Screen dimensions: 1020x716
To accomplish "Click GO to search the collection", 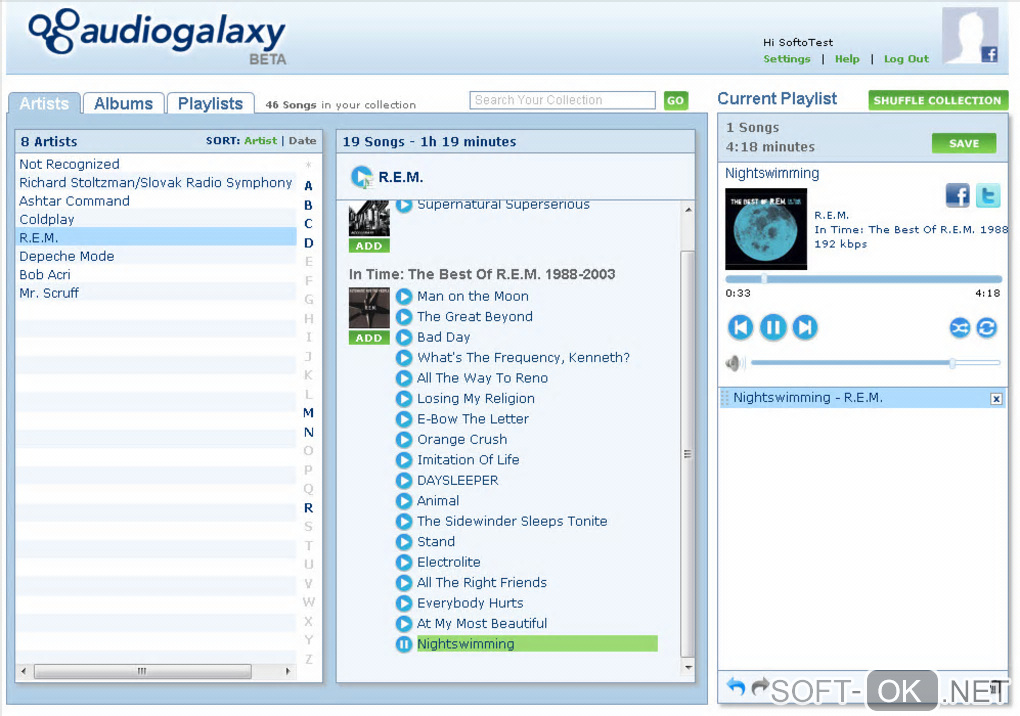I will tap(675, 100).
